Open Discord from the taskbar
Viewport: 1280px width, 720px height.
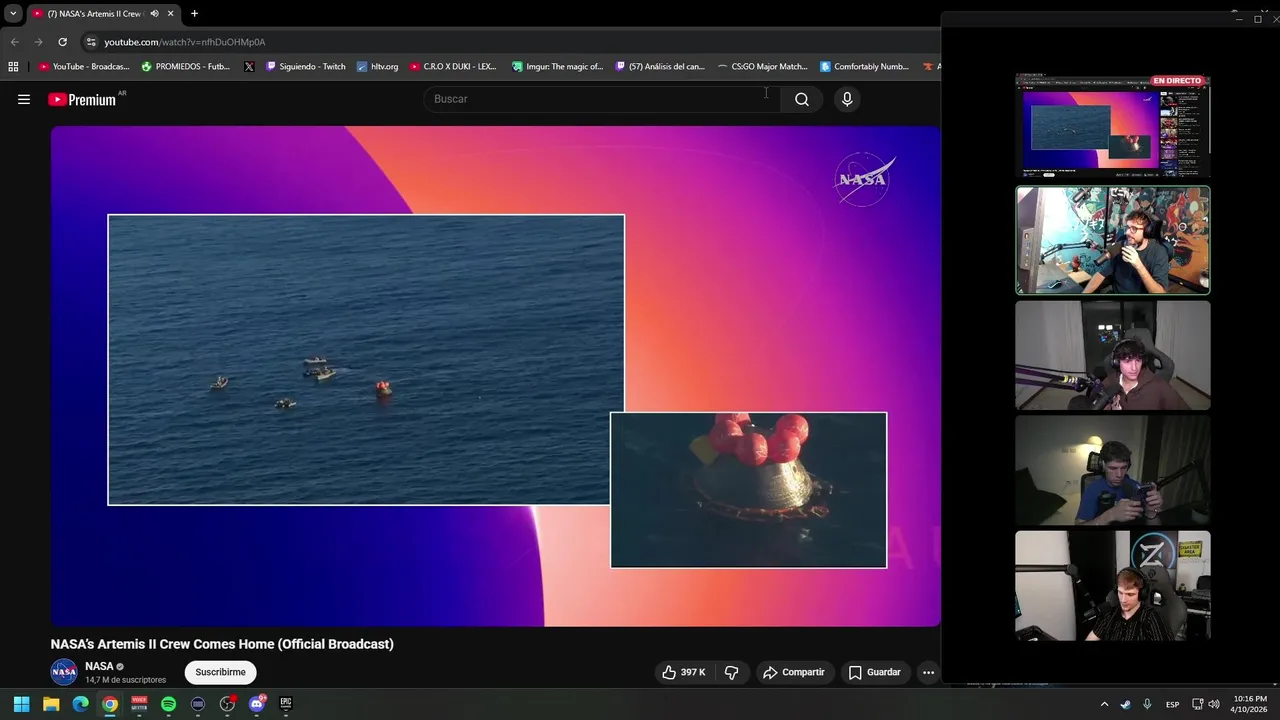click(257, 704)
